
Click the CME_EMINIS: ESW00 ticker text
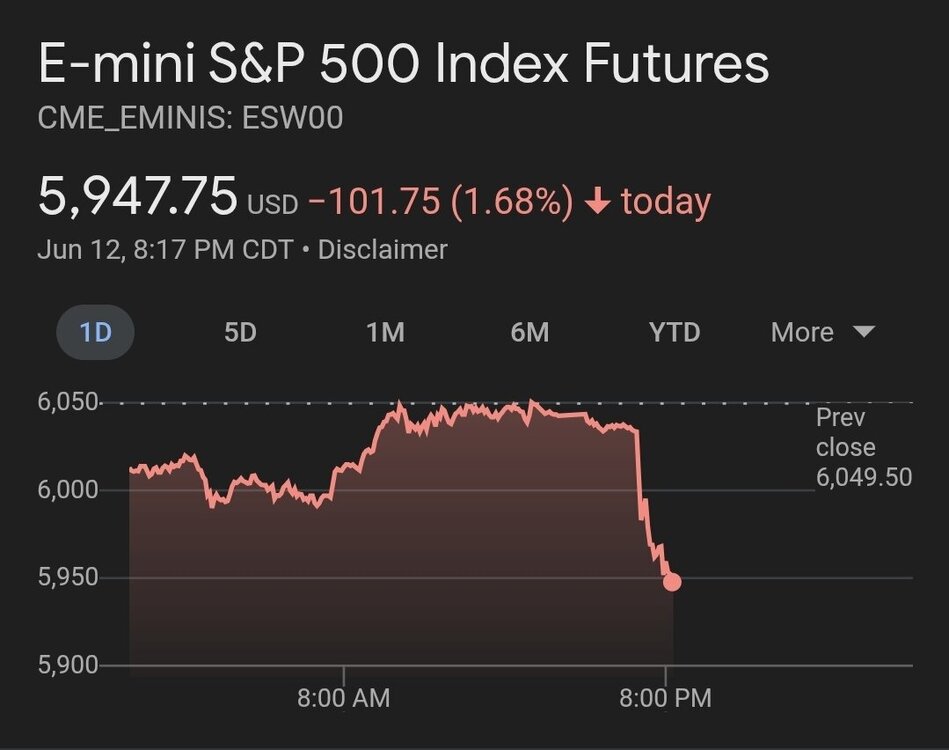coord(190,118)
